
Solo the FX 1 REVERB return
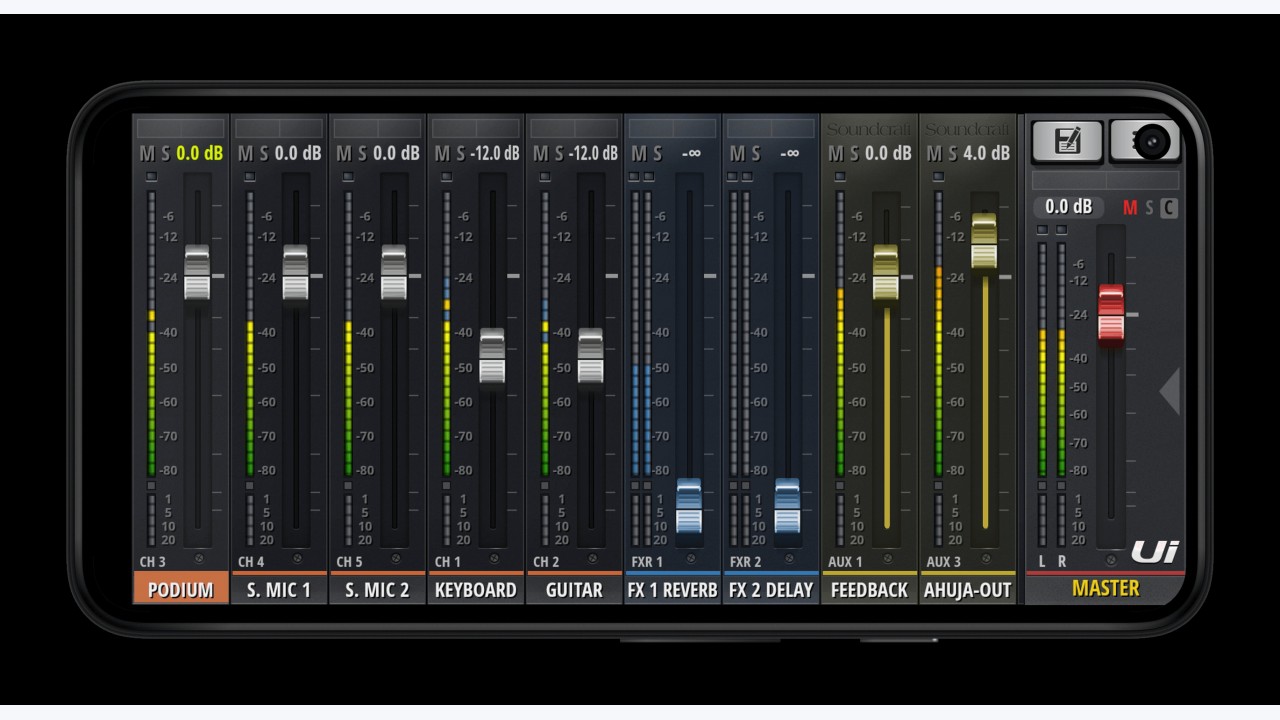click(x=657, y=154)
